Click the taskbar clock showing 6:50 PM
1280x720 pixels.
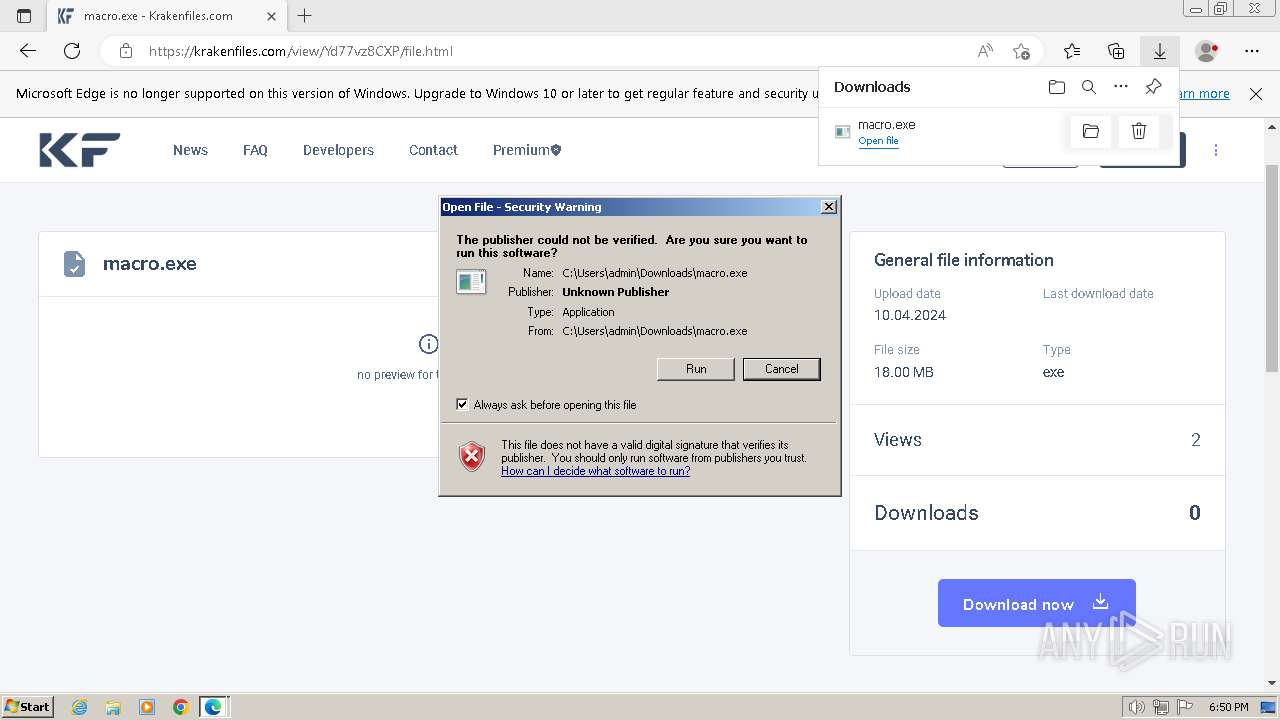[x=1228, y=707]
